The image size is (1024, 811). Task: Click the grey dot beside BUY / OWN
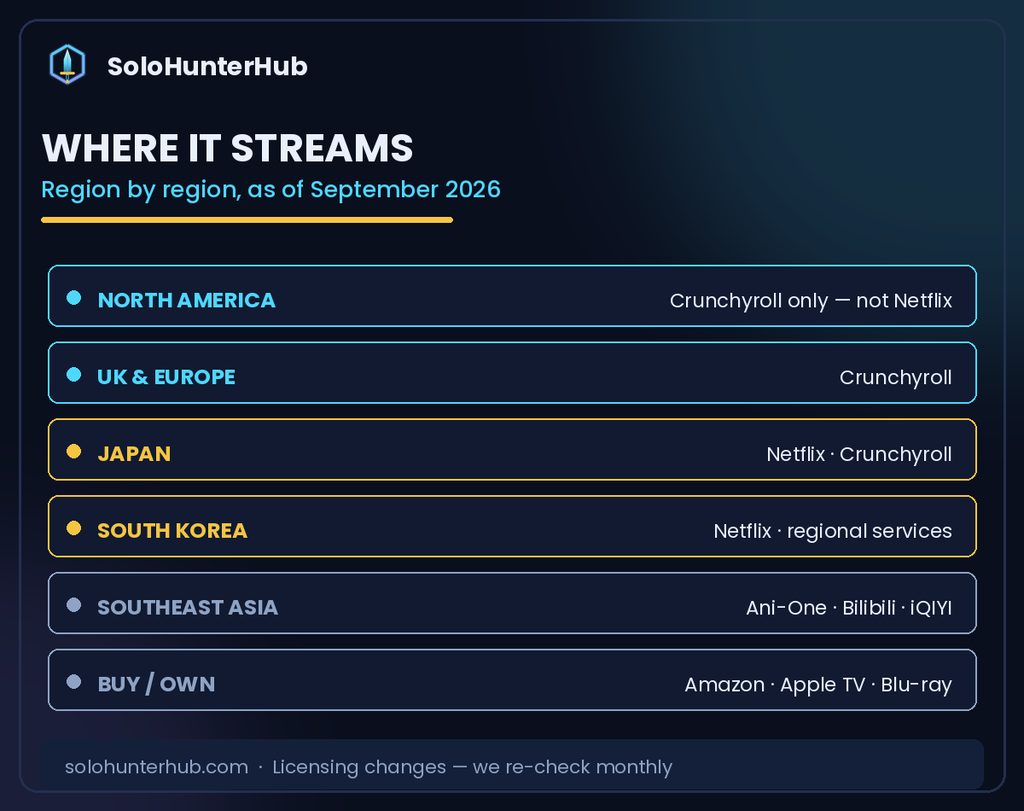(x=74, y=682)
